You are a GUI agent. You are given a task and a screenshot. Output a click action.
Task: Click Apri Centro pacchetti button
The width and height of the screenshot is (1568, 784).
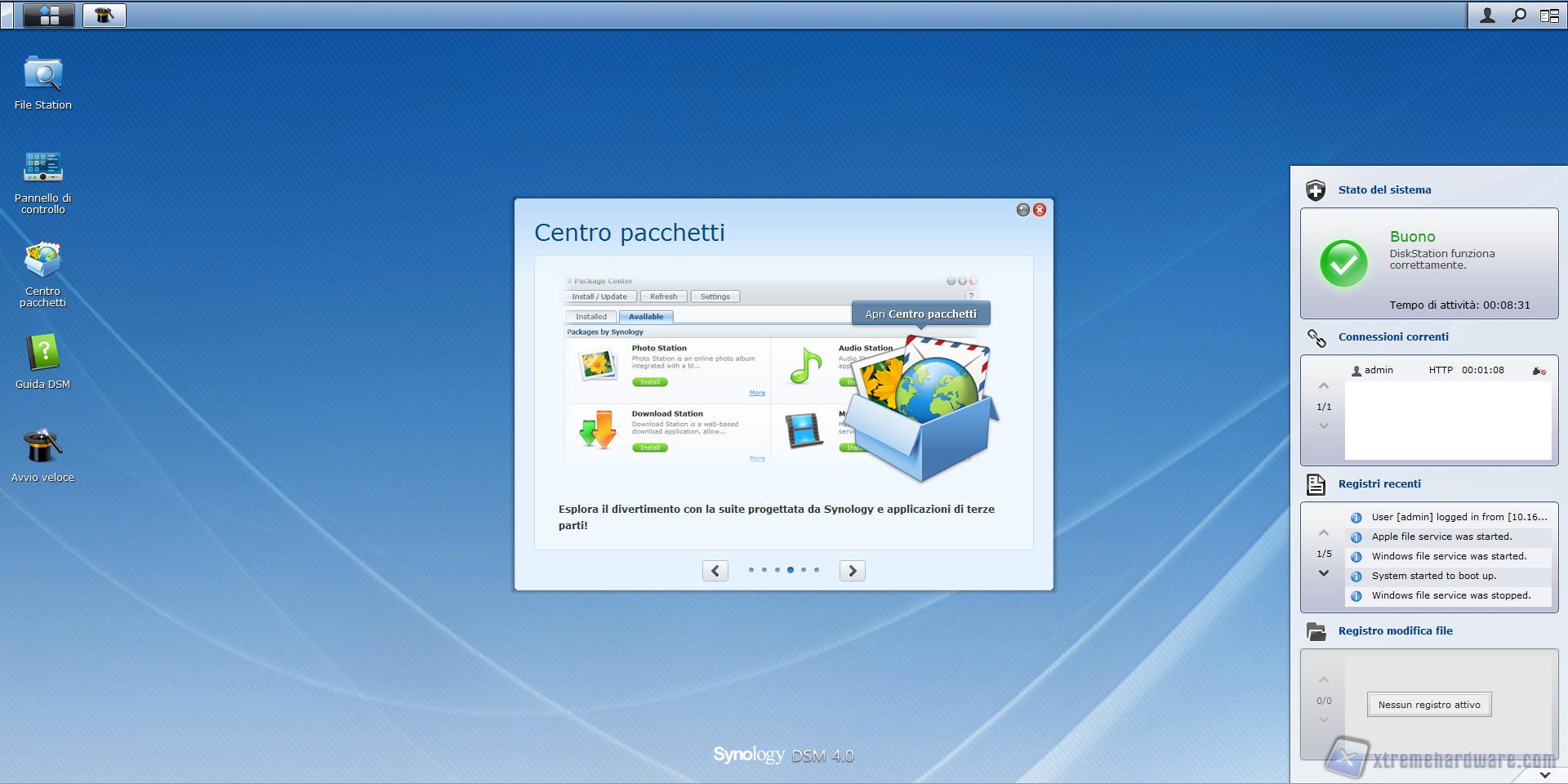[920, 314]
